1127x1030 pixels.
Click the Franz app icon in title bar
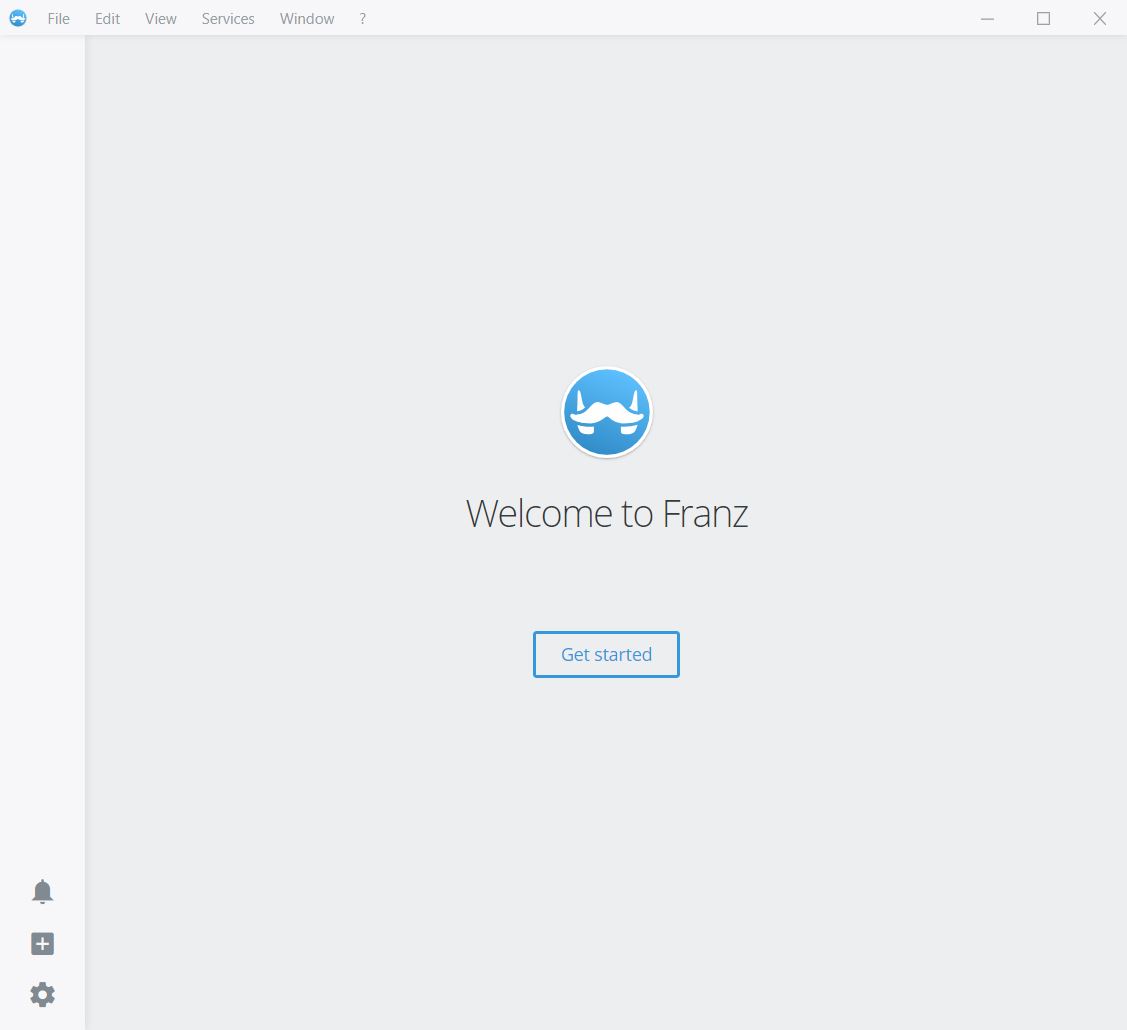click(x=18, y=18)
